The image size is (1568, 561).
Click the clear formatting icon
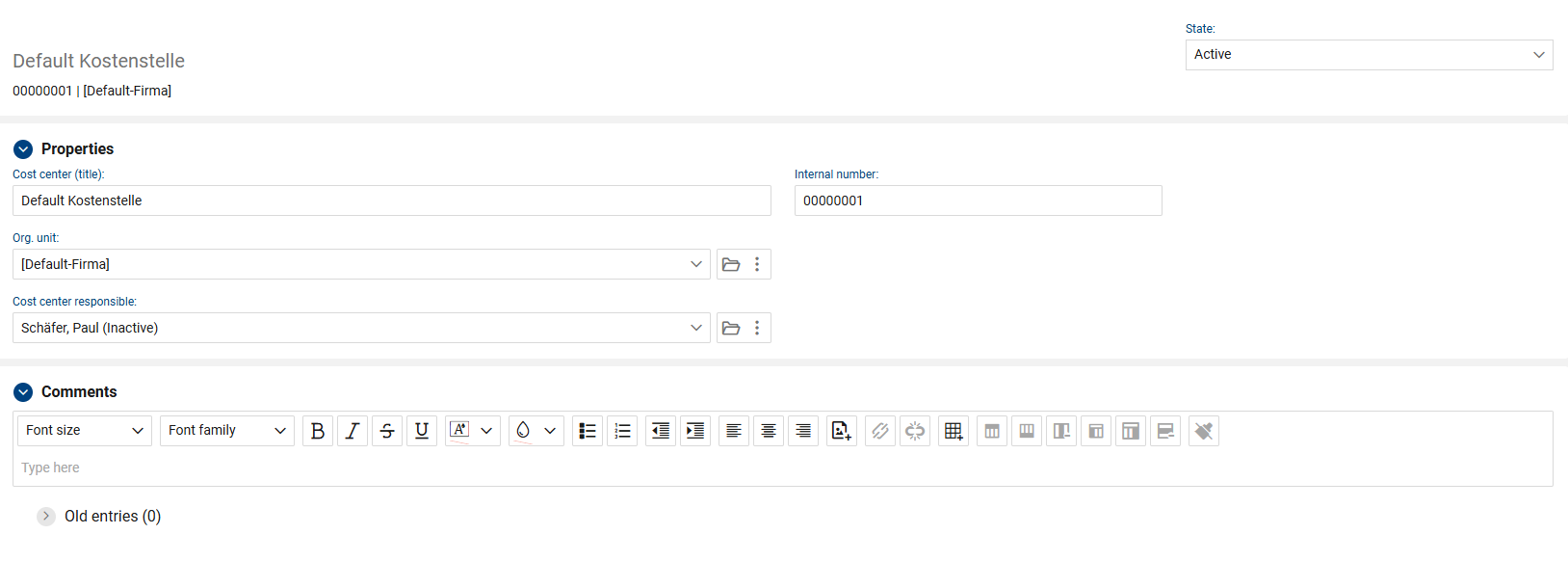pos(1204,431)
